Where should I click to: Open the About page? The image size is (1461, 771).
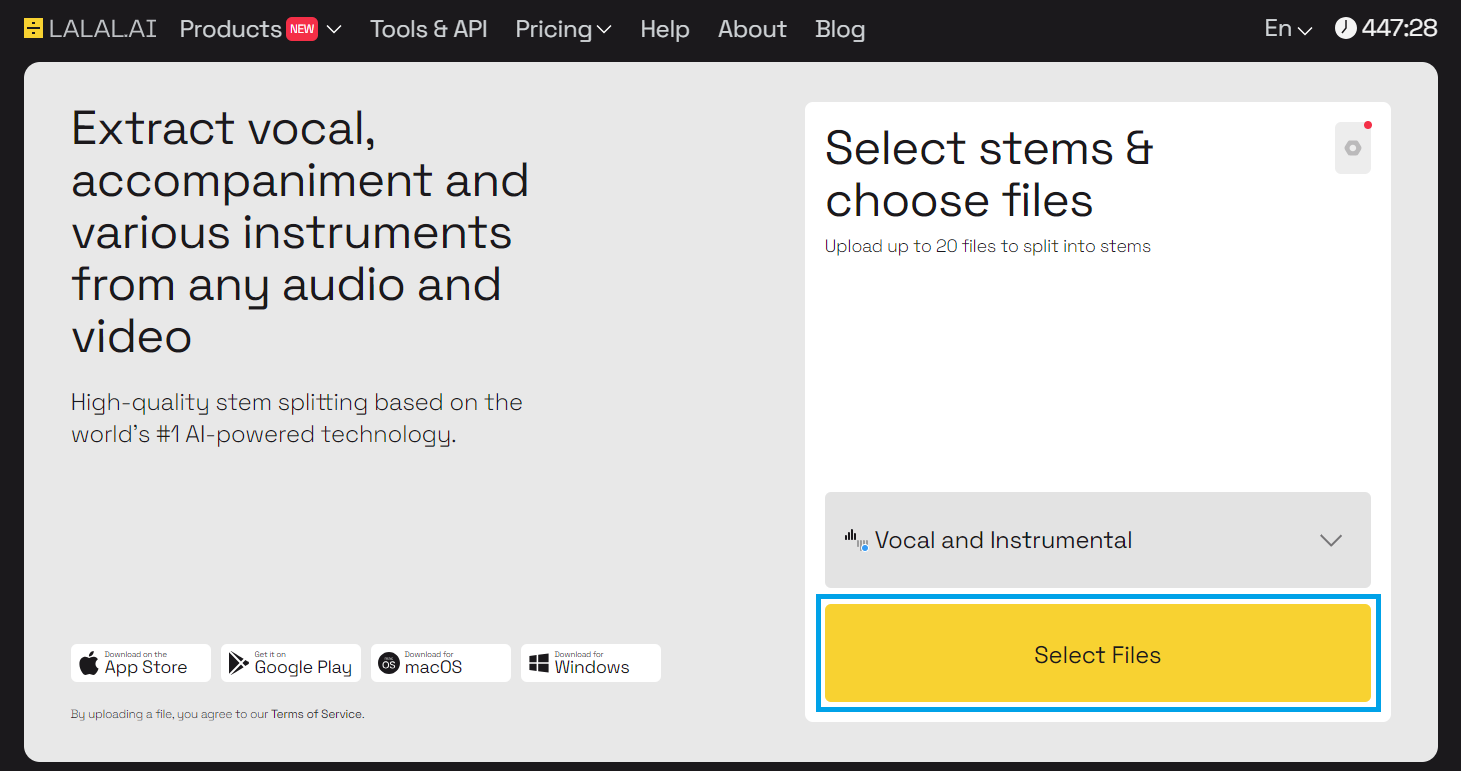pos(752,29)
